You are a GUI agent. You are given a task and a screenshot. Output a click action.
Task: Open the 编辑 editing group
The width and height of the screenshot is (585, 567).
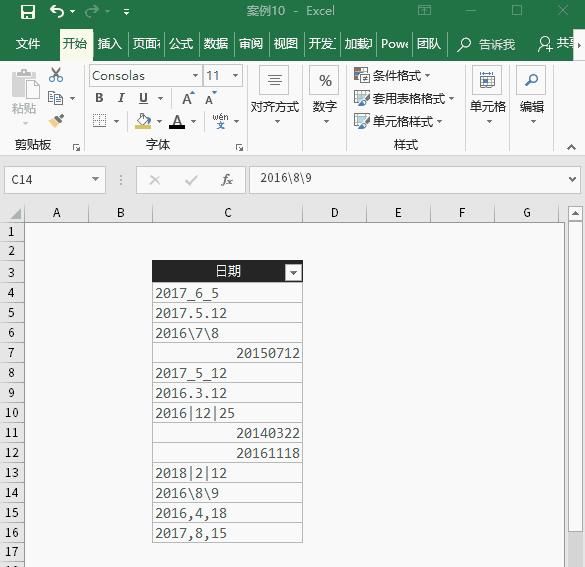pyautogui.click(x=532, y=96)
